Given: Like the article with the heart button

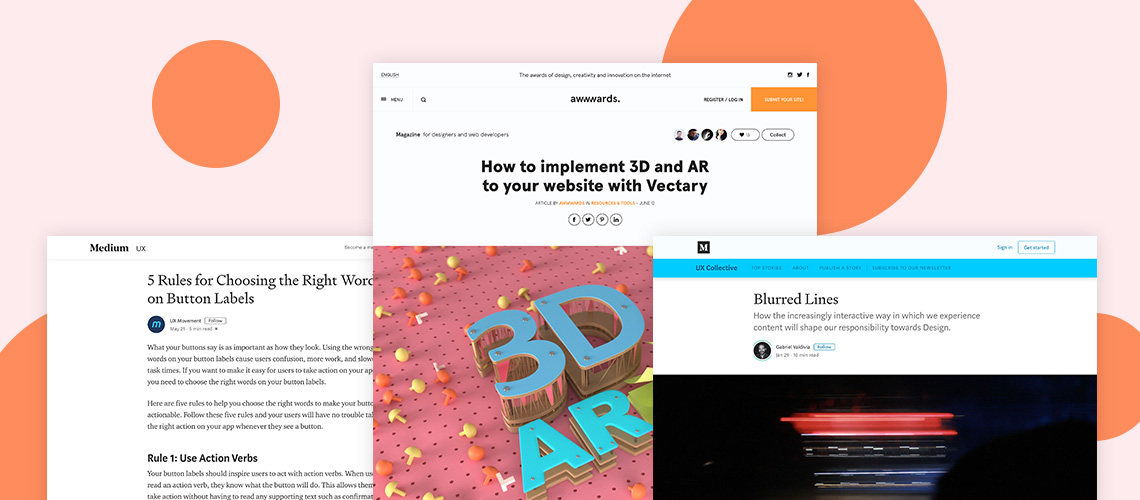Looking at the screenshot, I should click(744, 134).
